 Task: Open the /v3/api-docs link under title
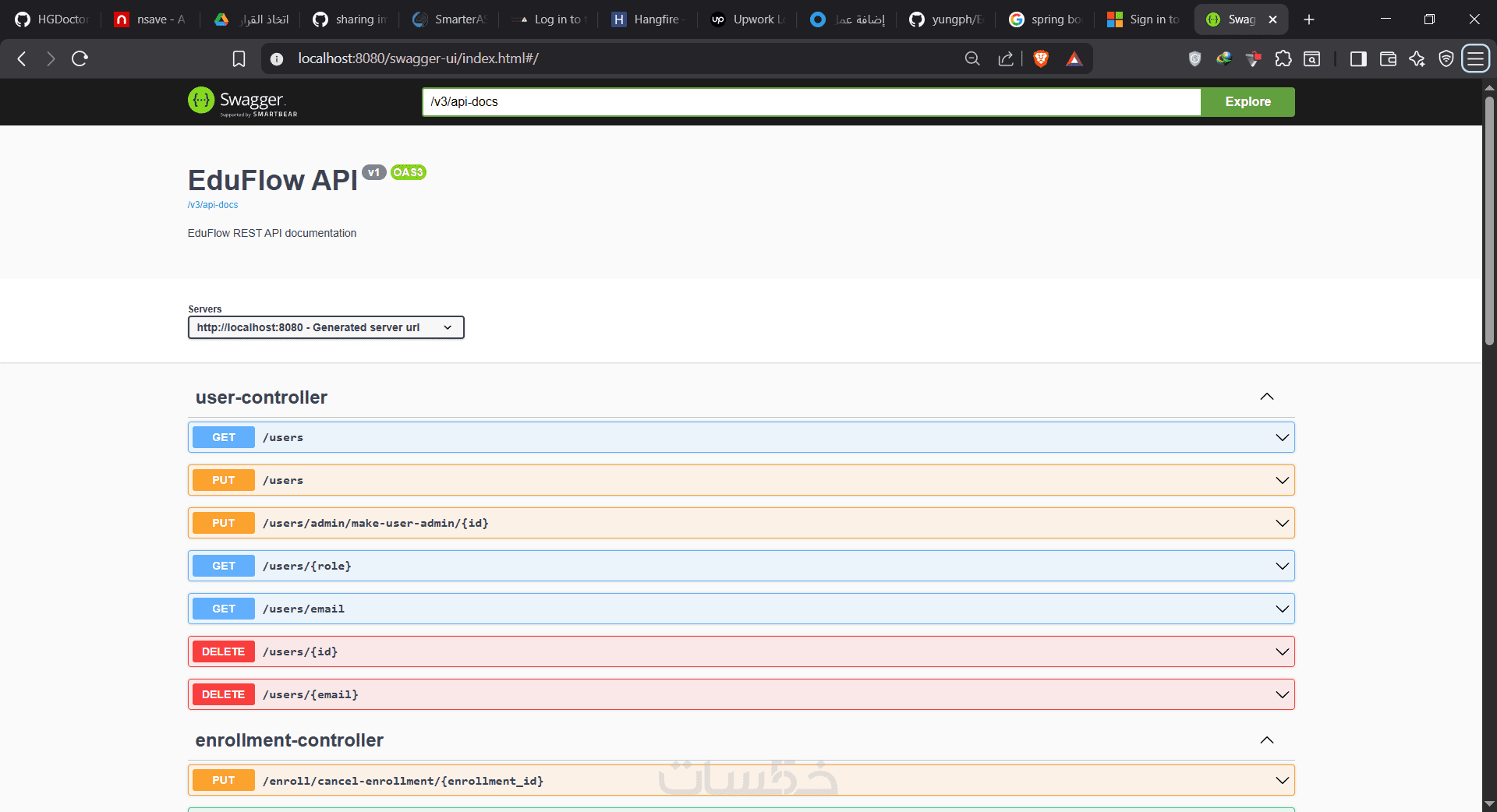[x=213, y=205]
